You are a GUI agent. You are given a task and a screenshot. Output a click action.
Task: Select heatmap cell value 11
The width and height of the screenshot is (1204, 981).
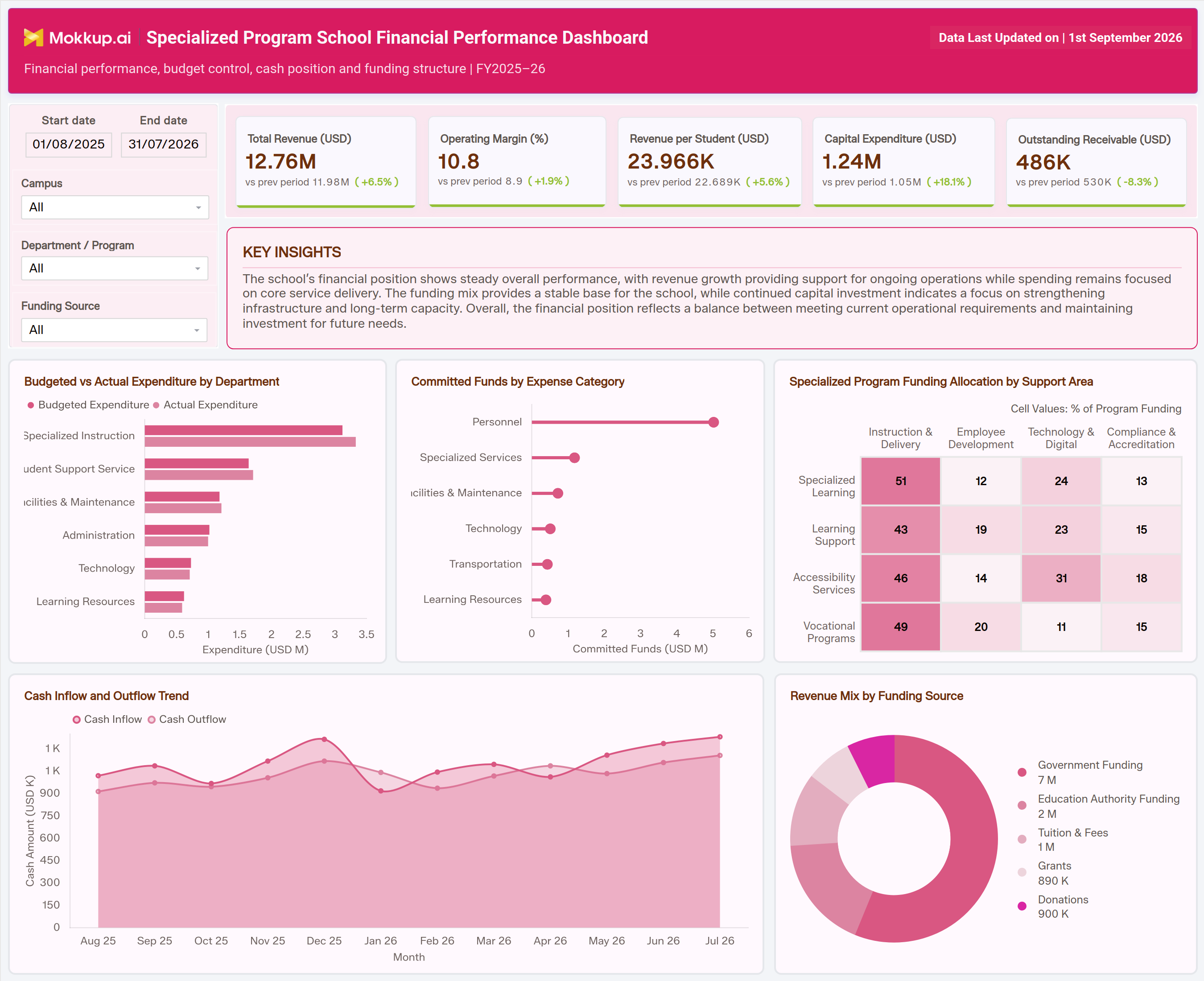click(x=1061, y=627)
